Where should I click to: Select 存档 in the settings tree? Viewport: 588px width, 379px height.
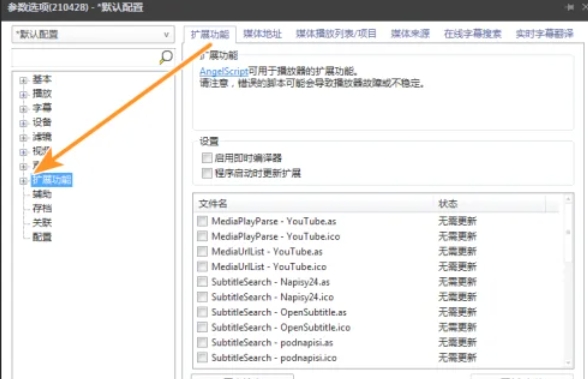[x=42, y=208]
